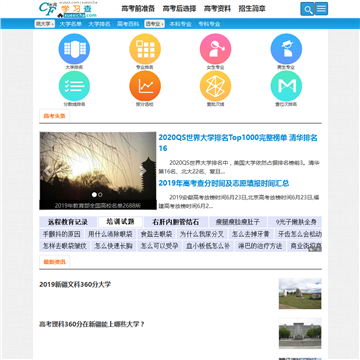The image size is (360, 360).
Task: Click caption 2019年教育部全国高校名单2688所
Action: pos(98,205)
